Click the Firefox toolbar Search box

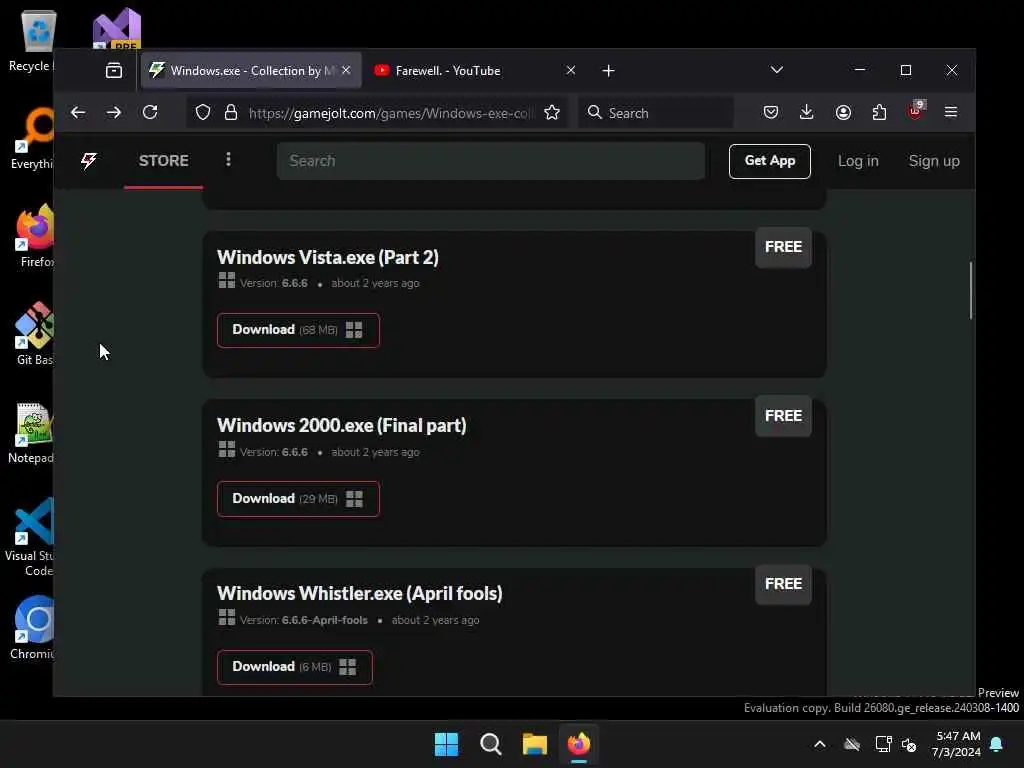tap(656, 112)
